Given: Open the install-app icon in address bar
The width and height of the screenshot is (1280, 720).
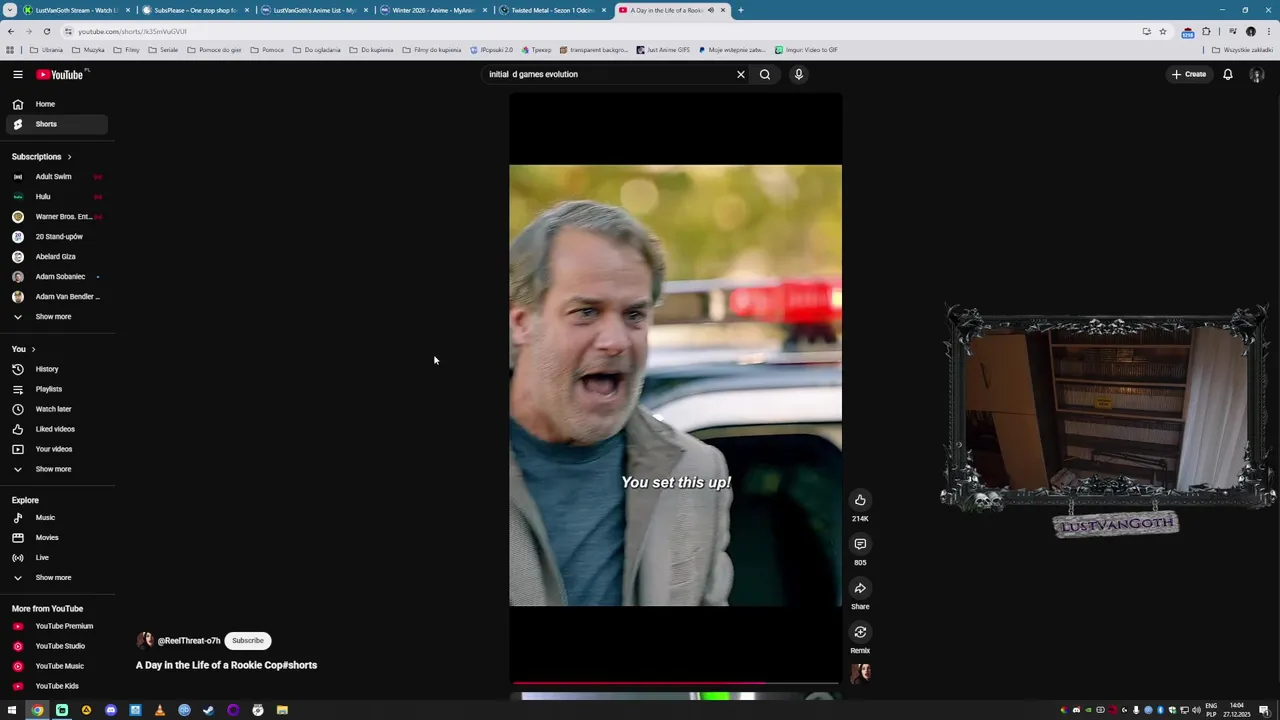Looking at the screenshot, I should (x=1146, y=31).
